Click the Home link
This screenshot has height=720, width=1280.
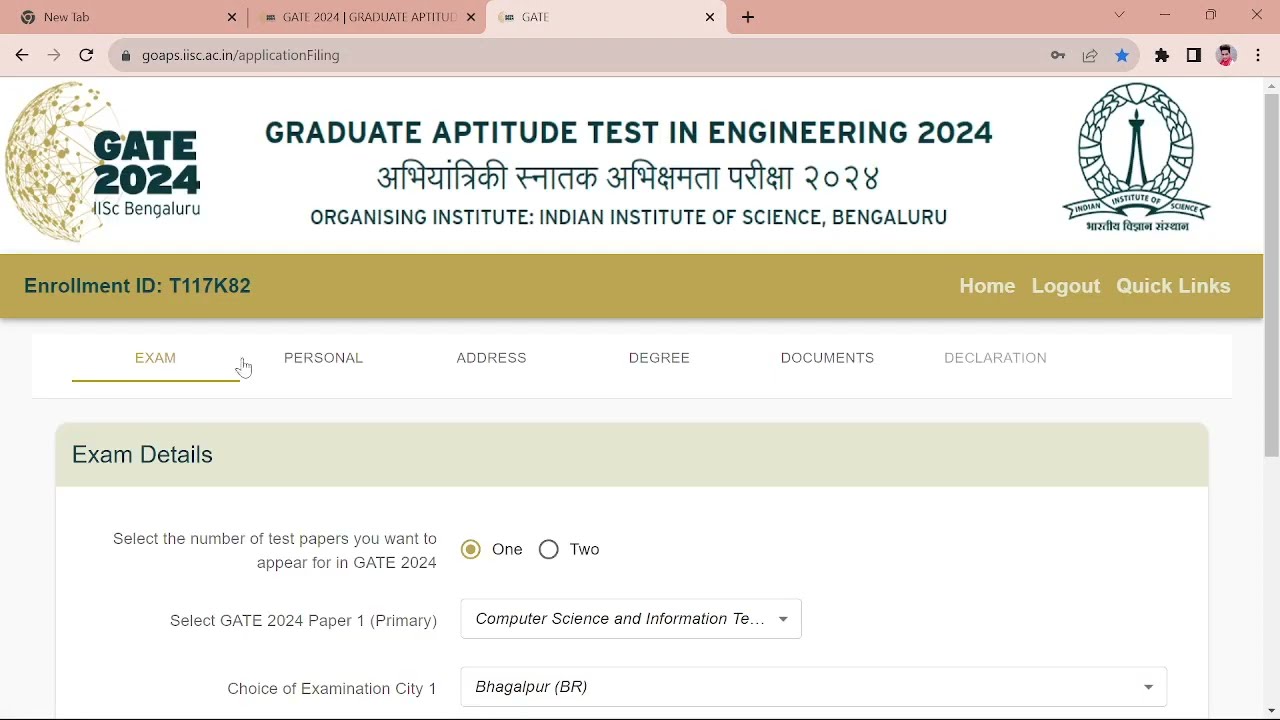987,286
